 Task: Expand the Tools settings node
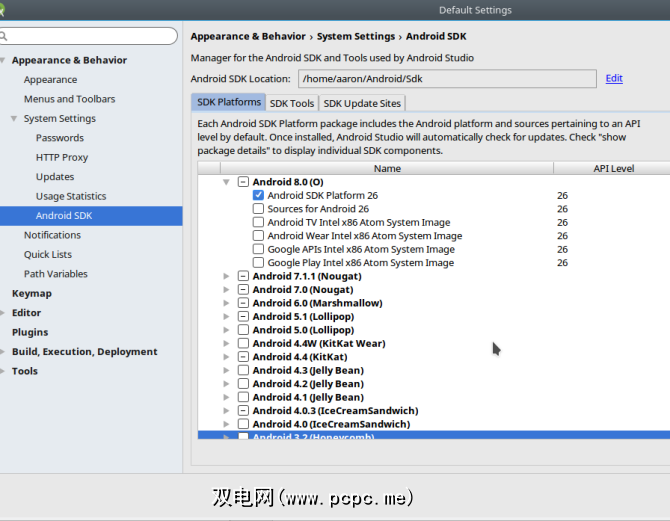tap(2, 371)
